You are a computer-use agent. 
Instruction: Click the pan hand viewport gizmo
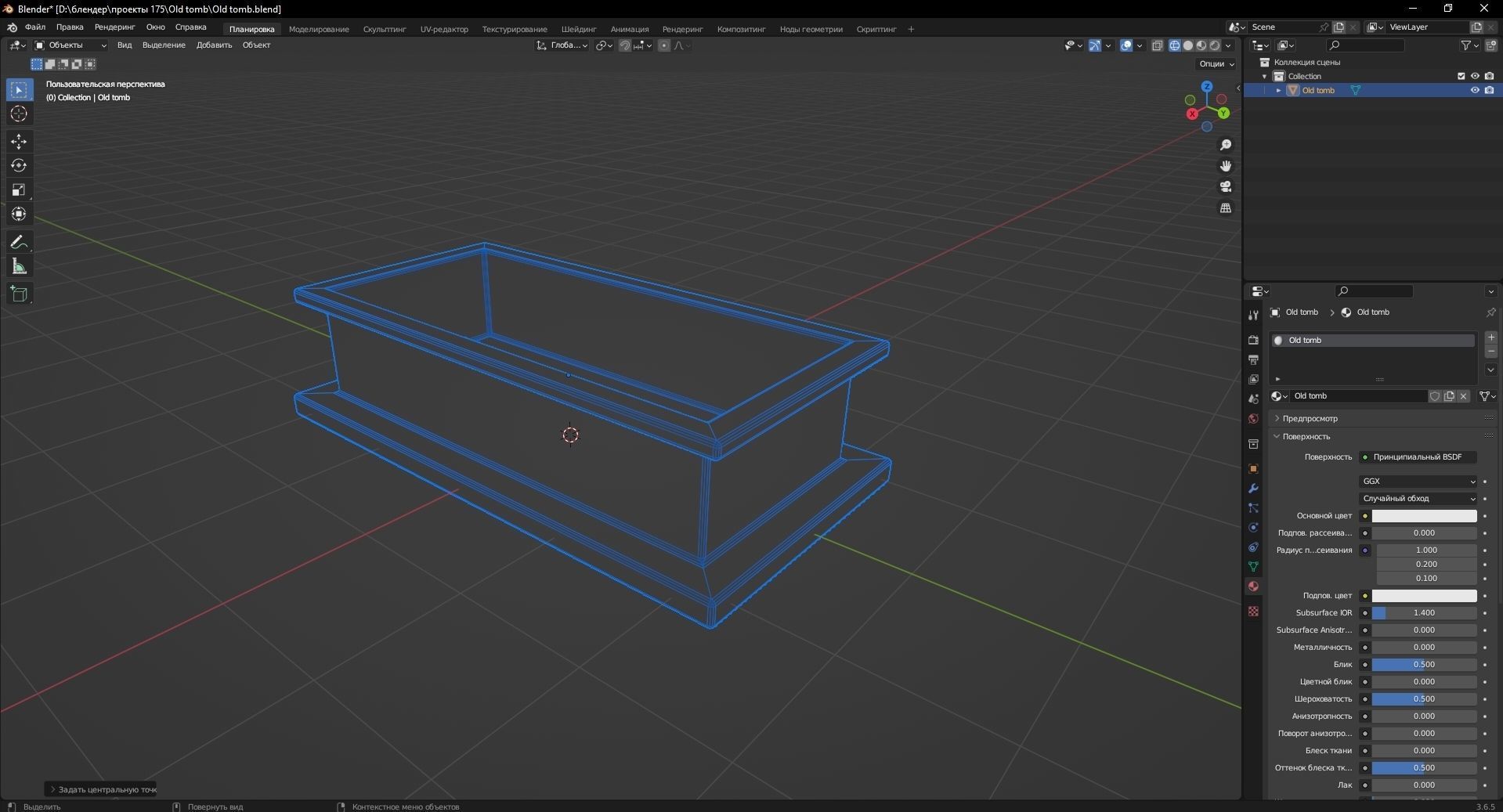(1226, 166)
